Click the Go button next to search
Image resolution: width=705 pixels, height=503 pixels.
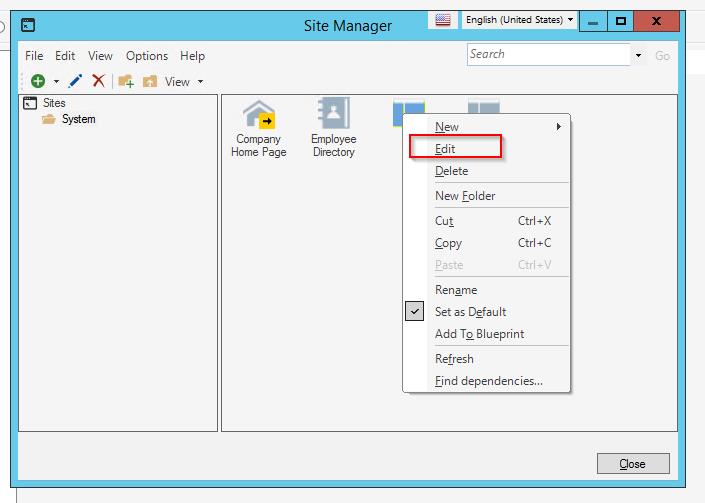pos(662,56)
